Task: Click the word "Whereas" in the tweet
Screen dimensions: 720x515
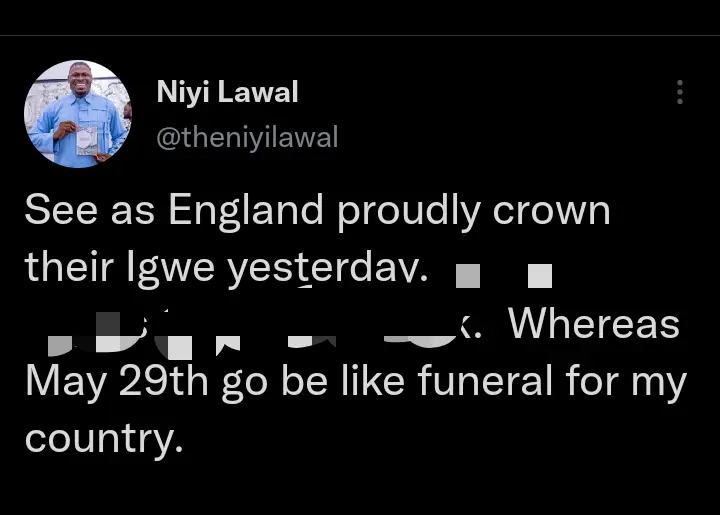Action: [x=593, y=324]
